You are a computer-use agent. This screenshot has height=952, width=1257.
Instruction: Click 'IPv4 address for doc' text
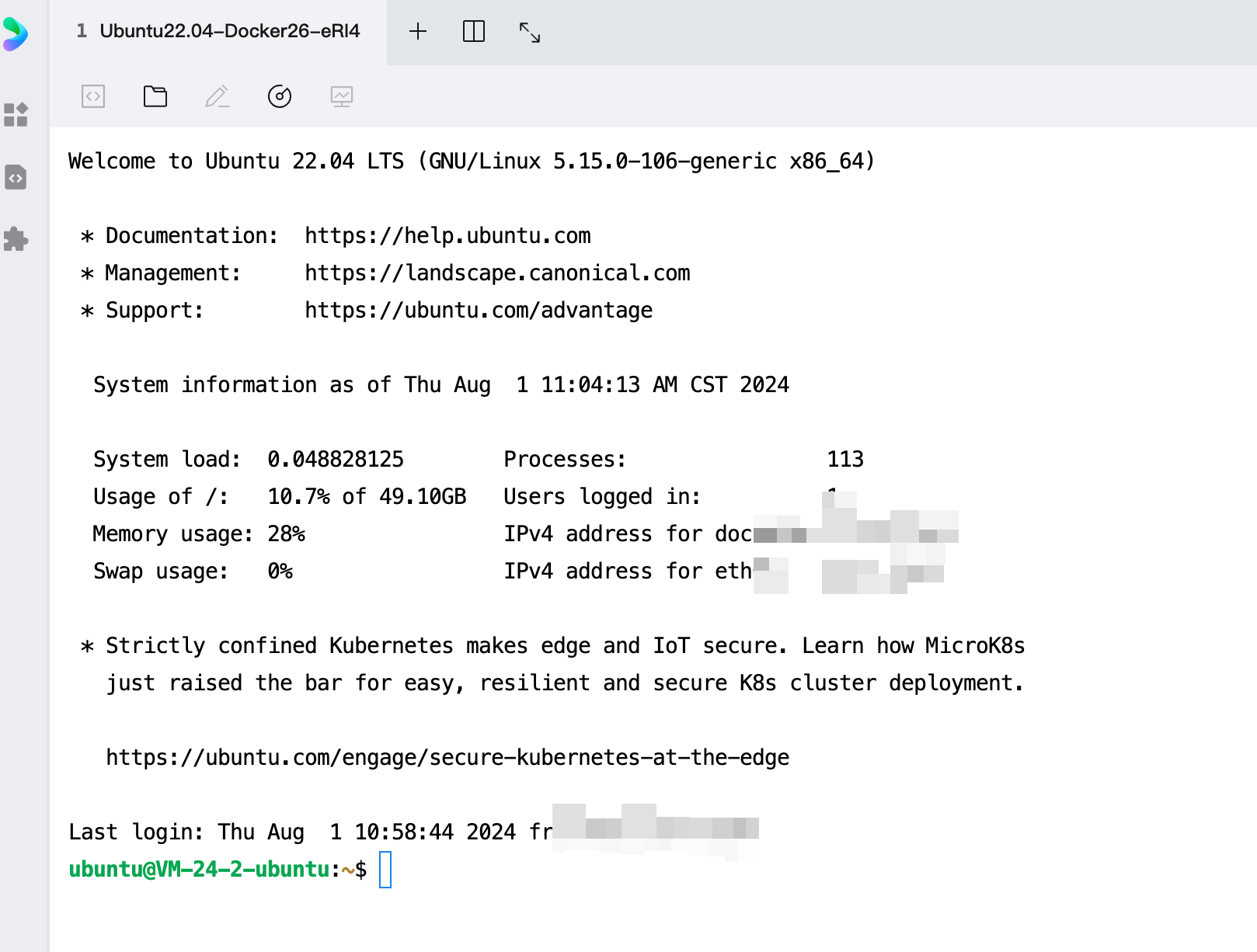tap(628, 533)
